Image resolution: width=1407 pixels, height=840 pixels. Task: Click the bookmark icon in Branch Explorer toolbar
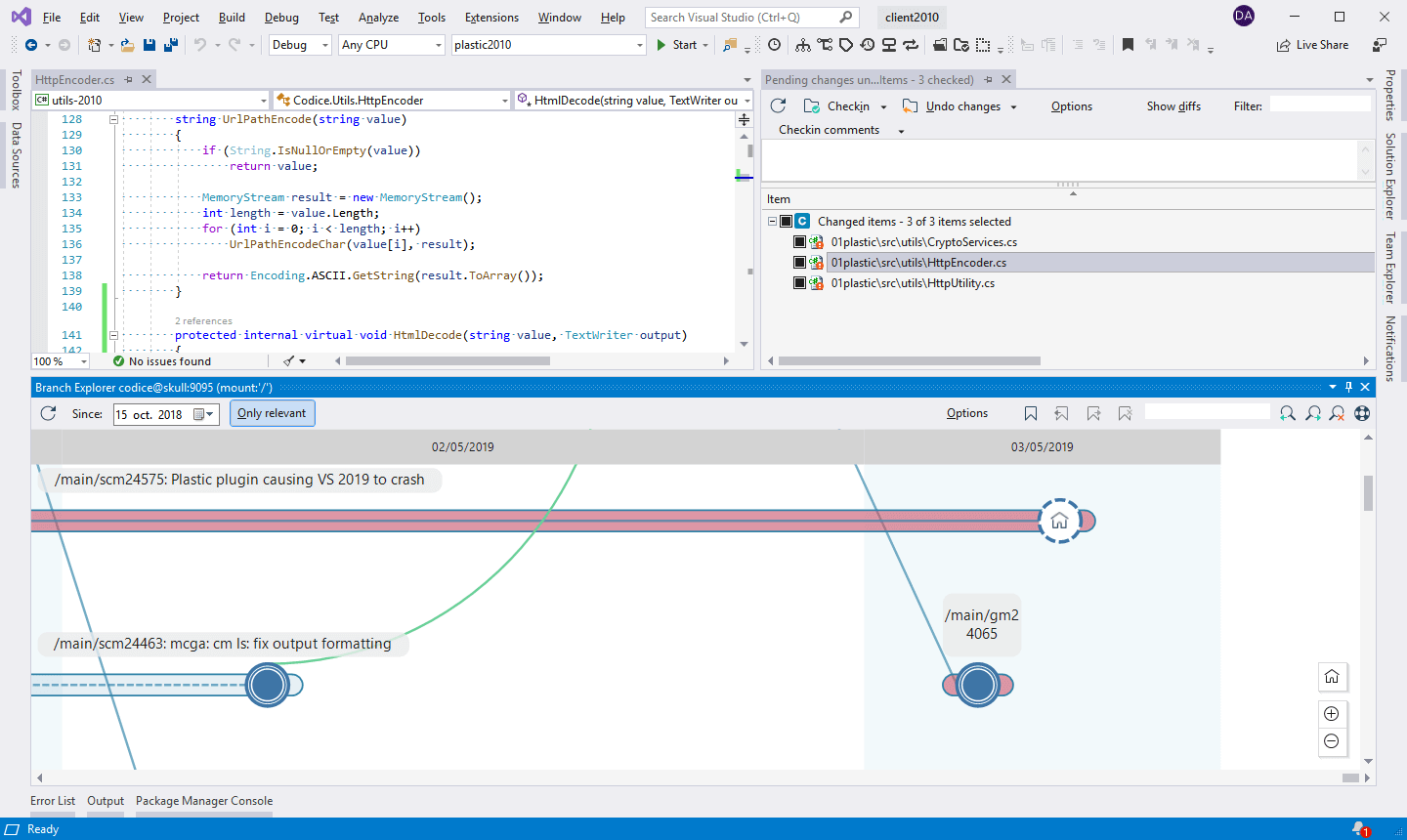1030,413
